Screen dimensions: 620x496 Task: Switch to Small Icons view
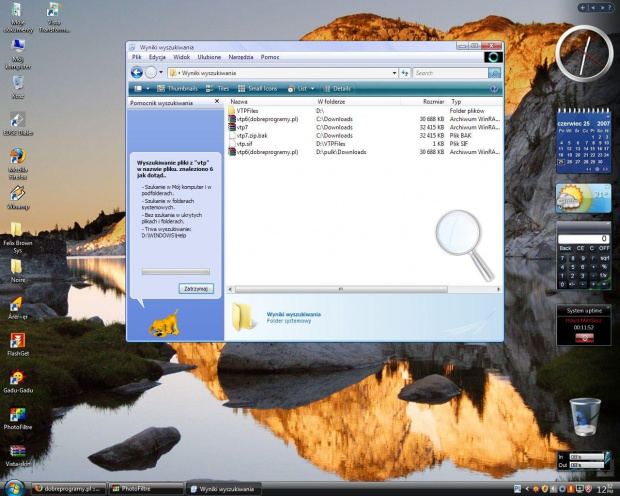click(257, 89)
